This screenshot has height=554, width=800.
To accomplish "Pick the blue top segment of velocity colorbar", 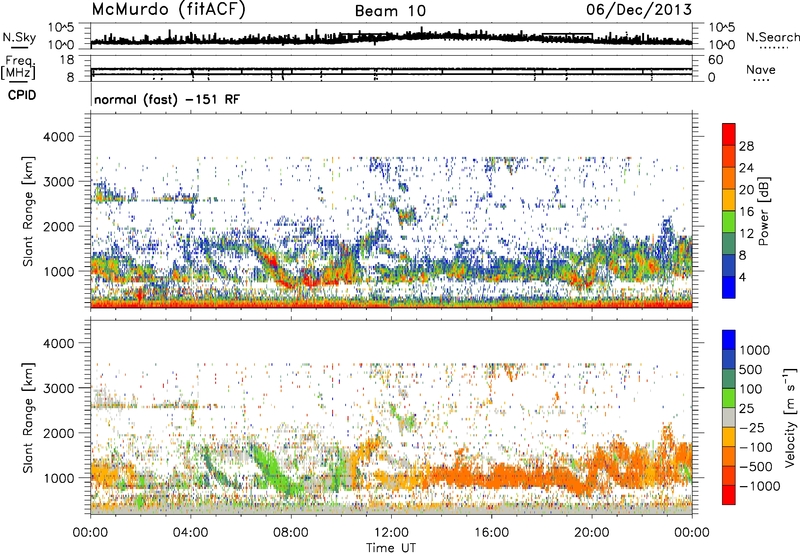I will 729,340.
